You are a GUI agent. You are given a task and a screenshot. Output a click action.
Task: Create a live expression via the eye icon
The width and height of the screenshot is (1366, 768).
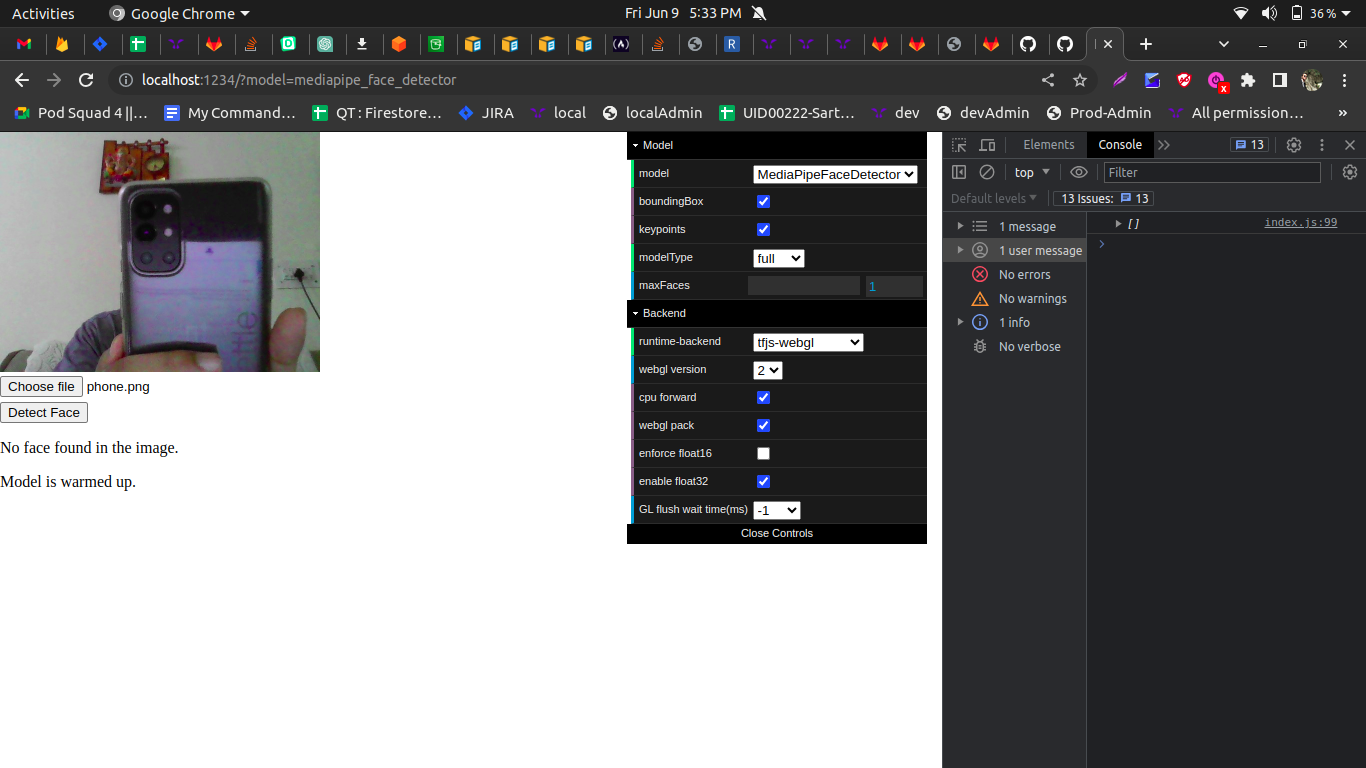coord(1078,172)
